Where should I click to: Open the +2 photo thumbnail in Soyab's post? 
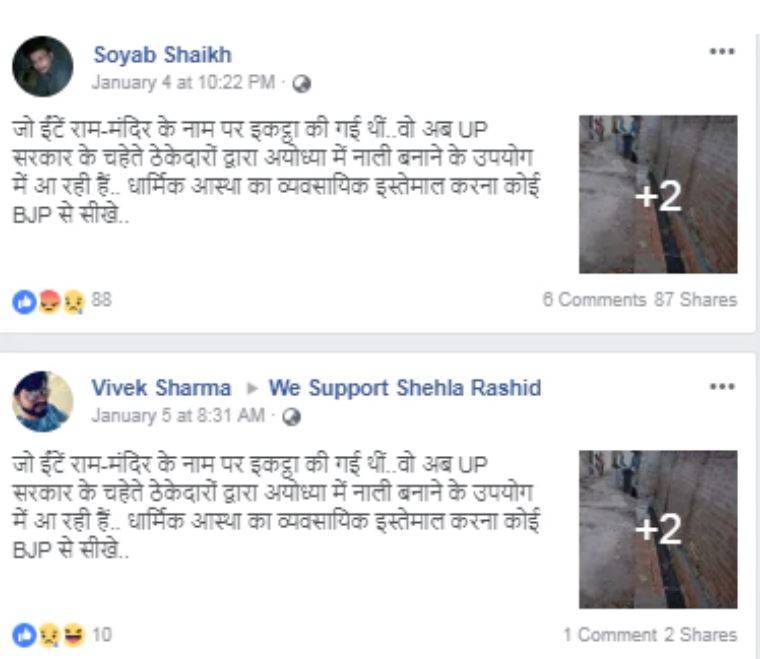click(x=658, y=194)
